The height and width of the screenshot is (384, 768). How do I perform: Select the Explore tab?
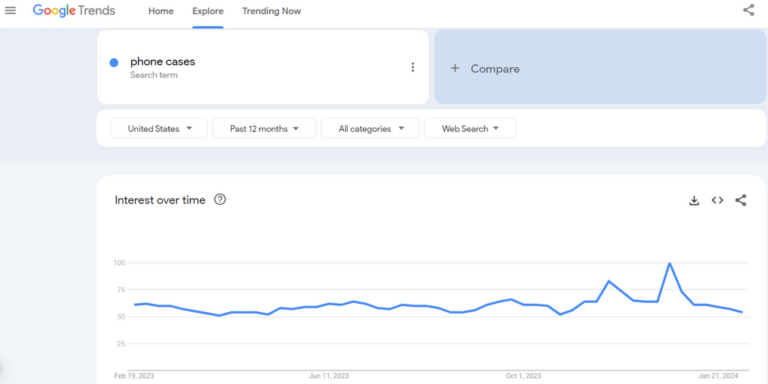click(208, 11)
